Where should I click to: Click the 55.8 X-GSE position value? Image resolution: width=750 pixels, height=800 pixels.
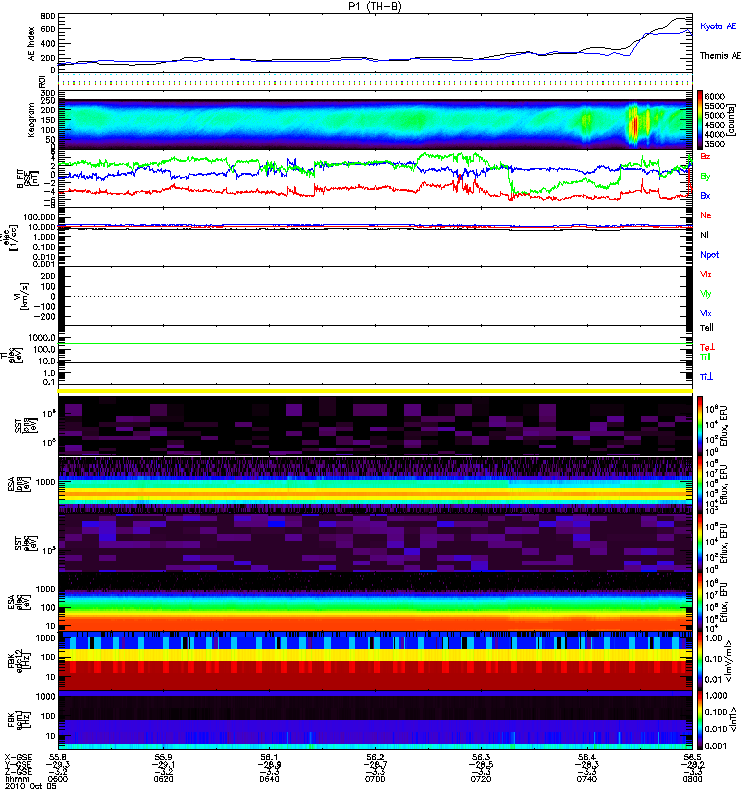[57, 757]
